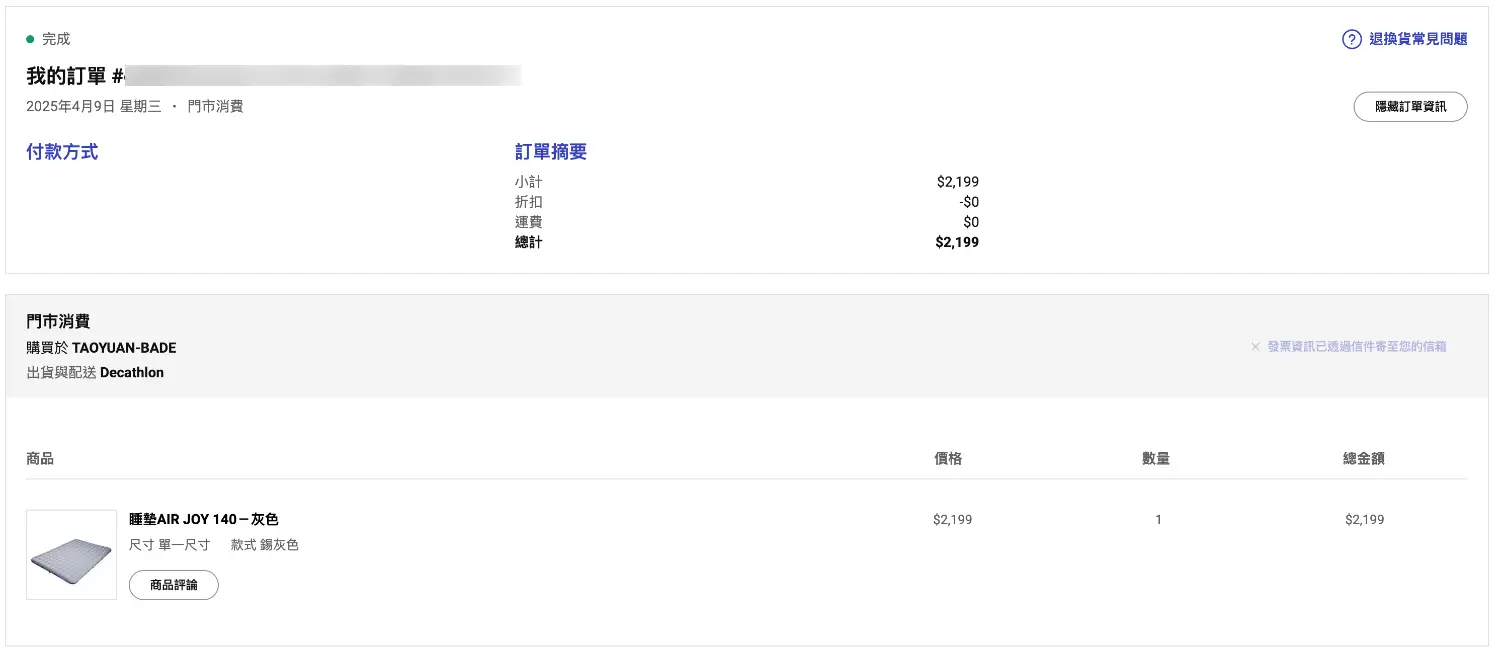The image size is (1500, 653).
Task: Click the question mark help icon
Action: 1352,40
